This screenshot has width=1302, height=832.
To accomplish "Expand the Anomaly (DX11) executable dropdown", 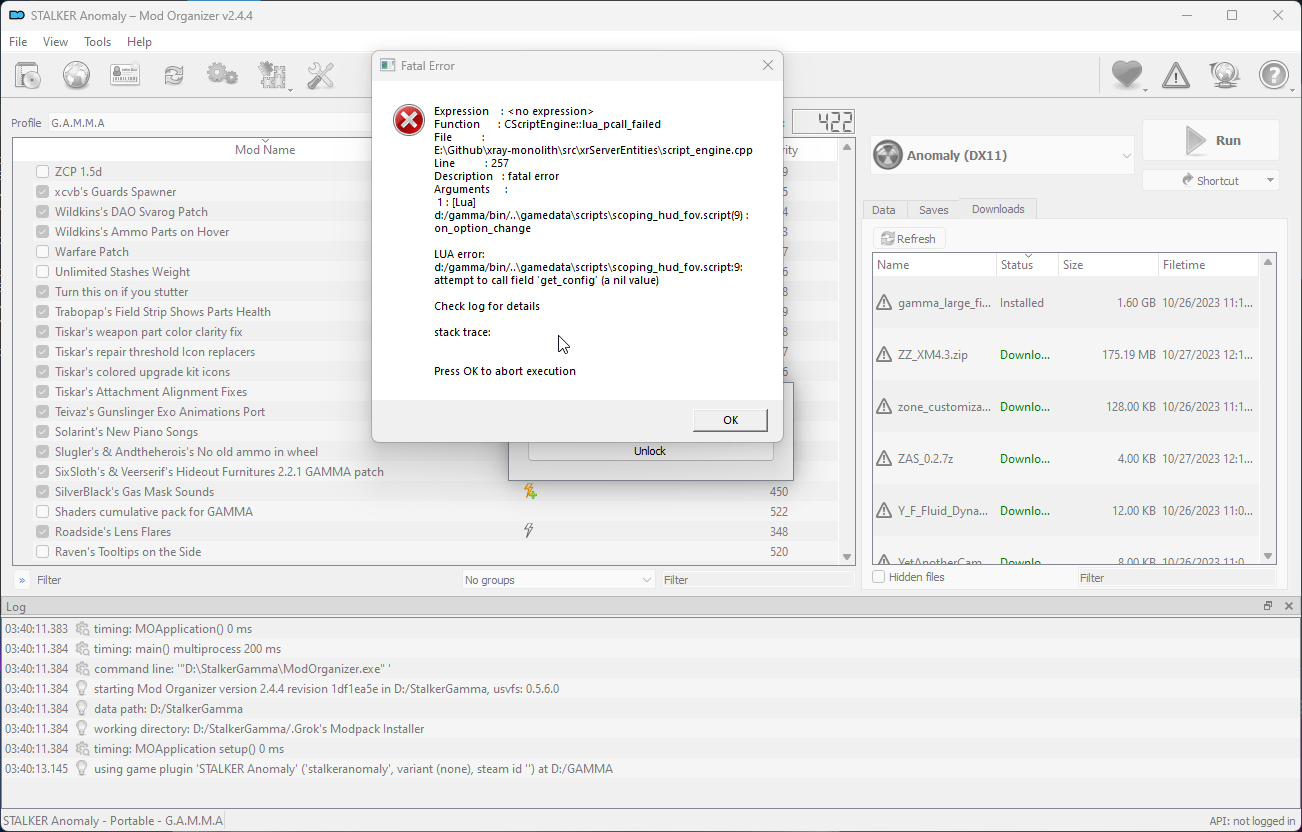I will pyautogui.click(x=1002, y=156).
